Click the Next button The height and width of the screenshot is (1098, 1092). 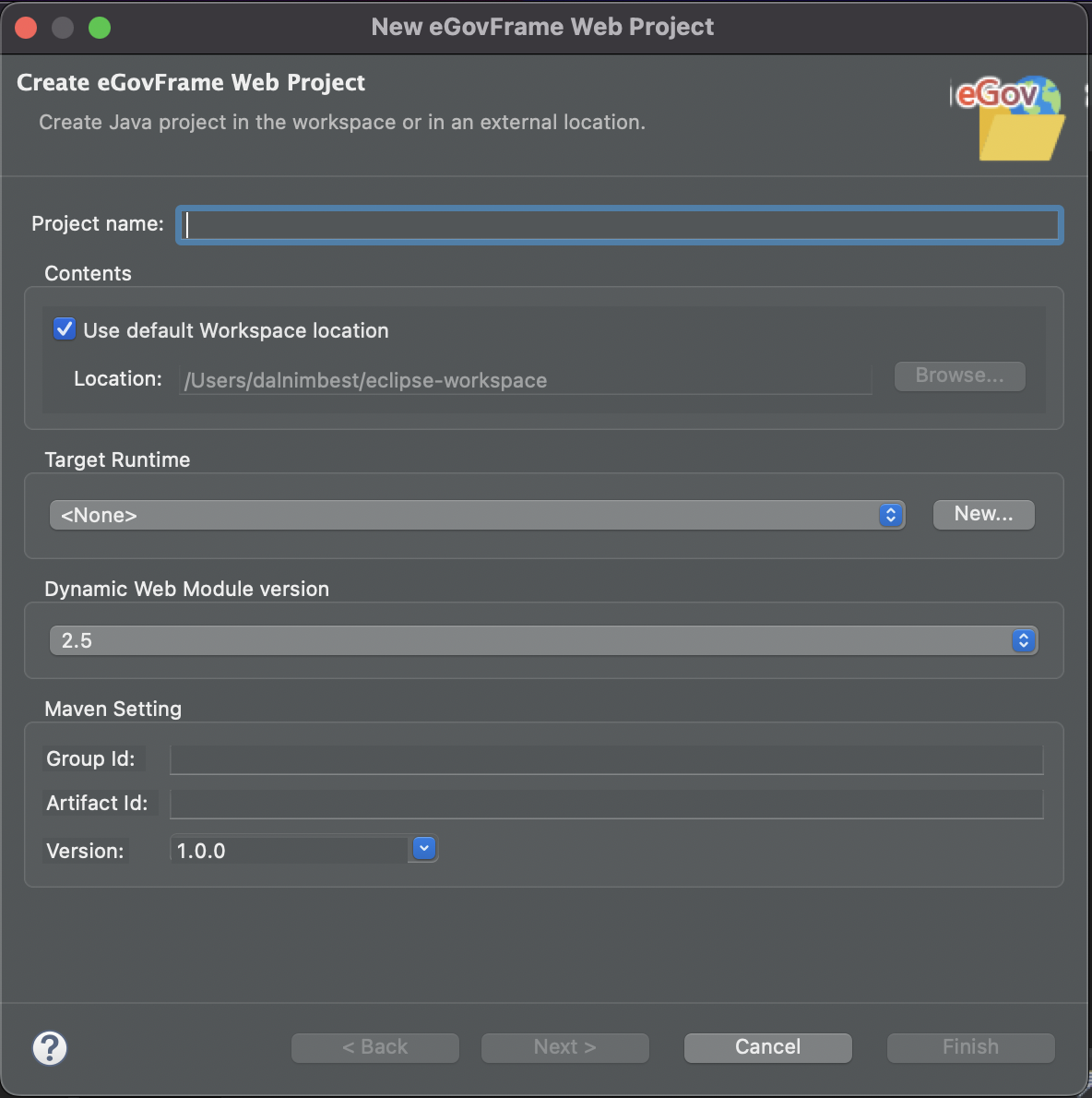[564, 1047]
